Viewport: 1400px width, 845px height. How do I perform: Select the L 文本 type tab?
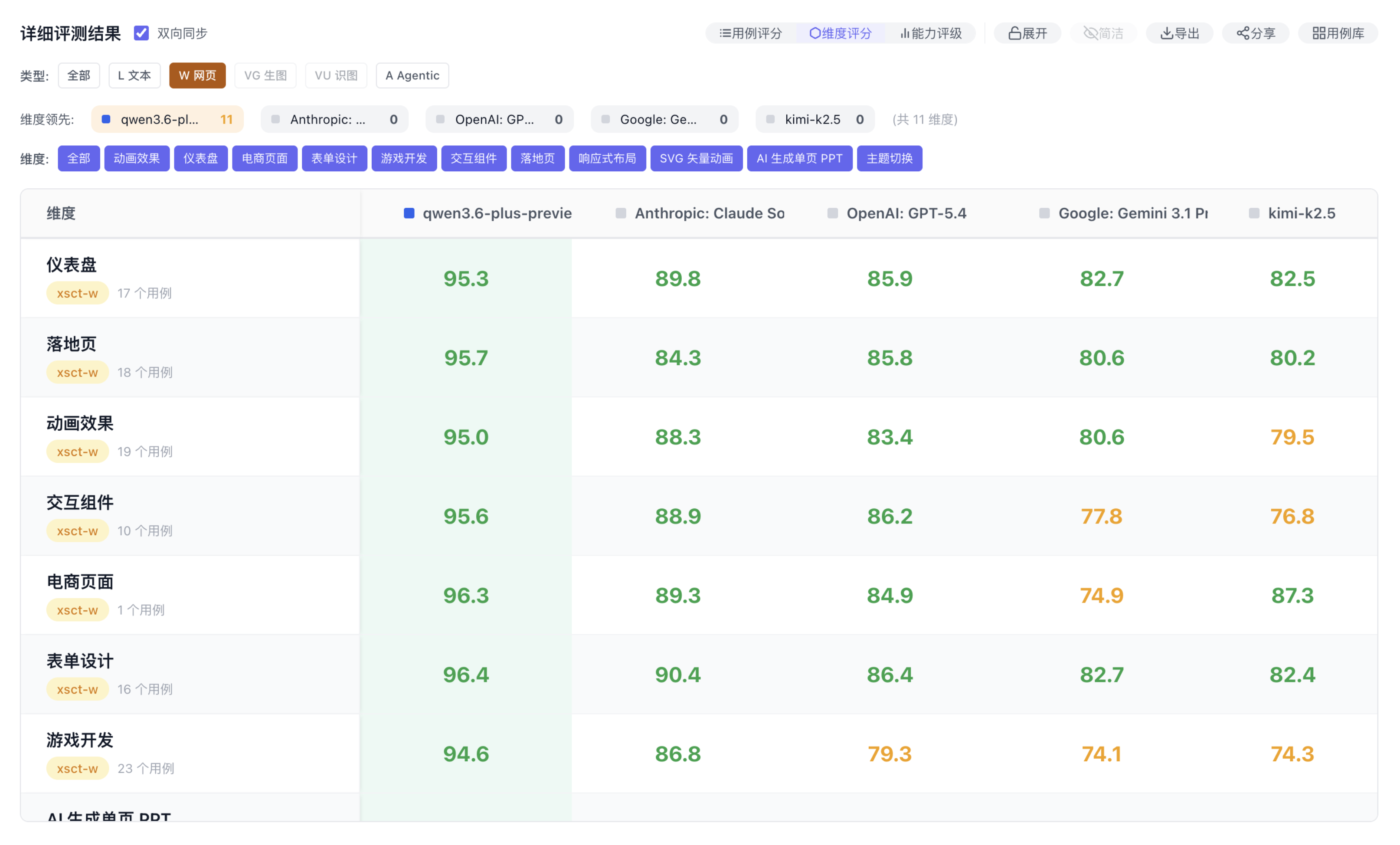[x=134, y=75]
